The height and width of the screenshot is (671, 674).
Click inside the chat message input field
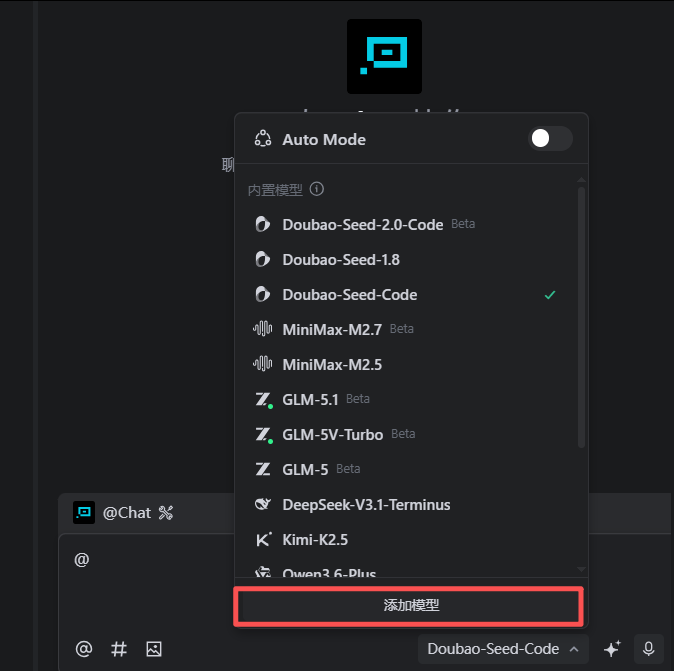point(146,582)
